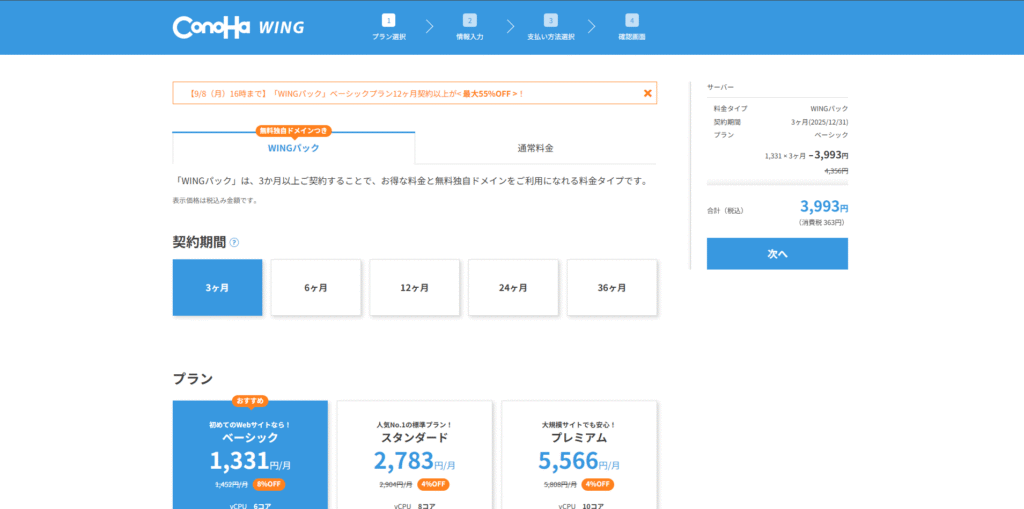
Task: Choose the 12ヶ月 contract period
Action: (x=415, y=287)
